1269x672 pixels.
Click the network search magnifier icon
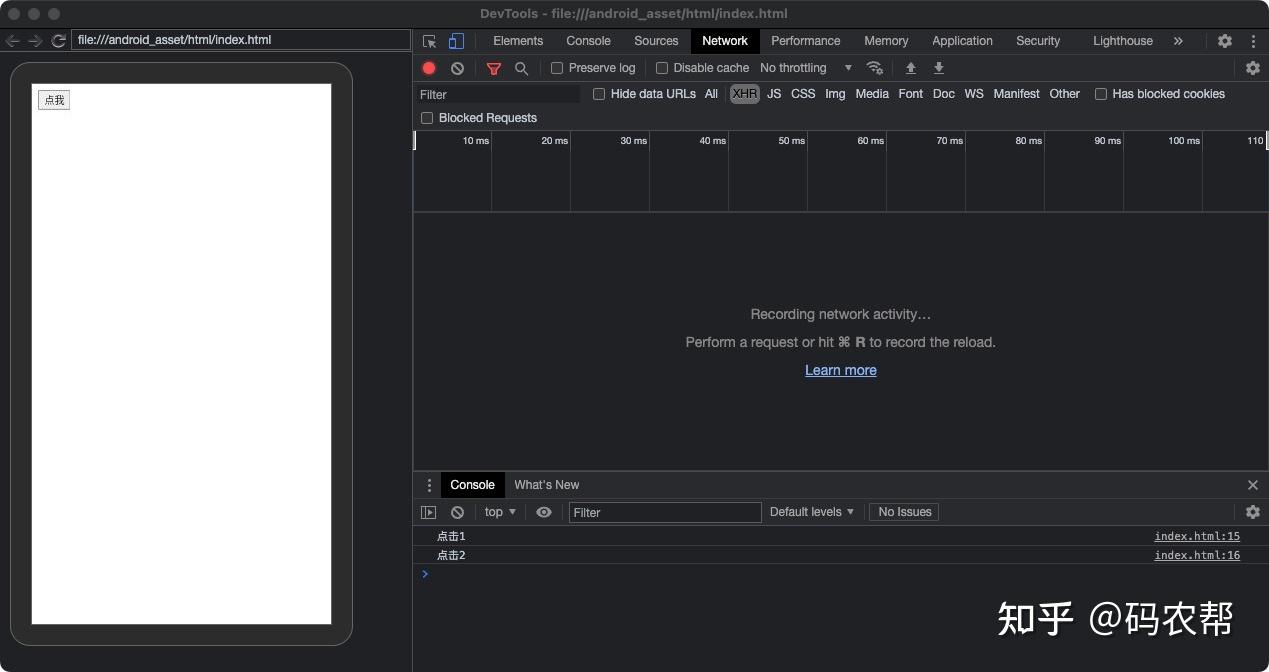521,67
